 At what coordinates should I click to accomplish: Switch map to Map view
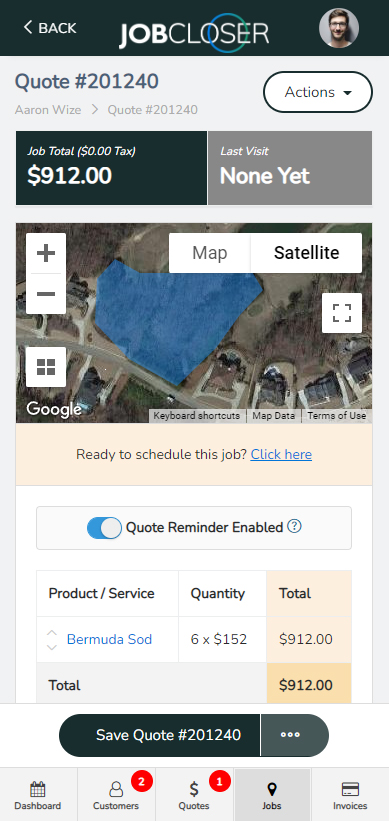[209, 253]
